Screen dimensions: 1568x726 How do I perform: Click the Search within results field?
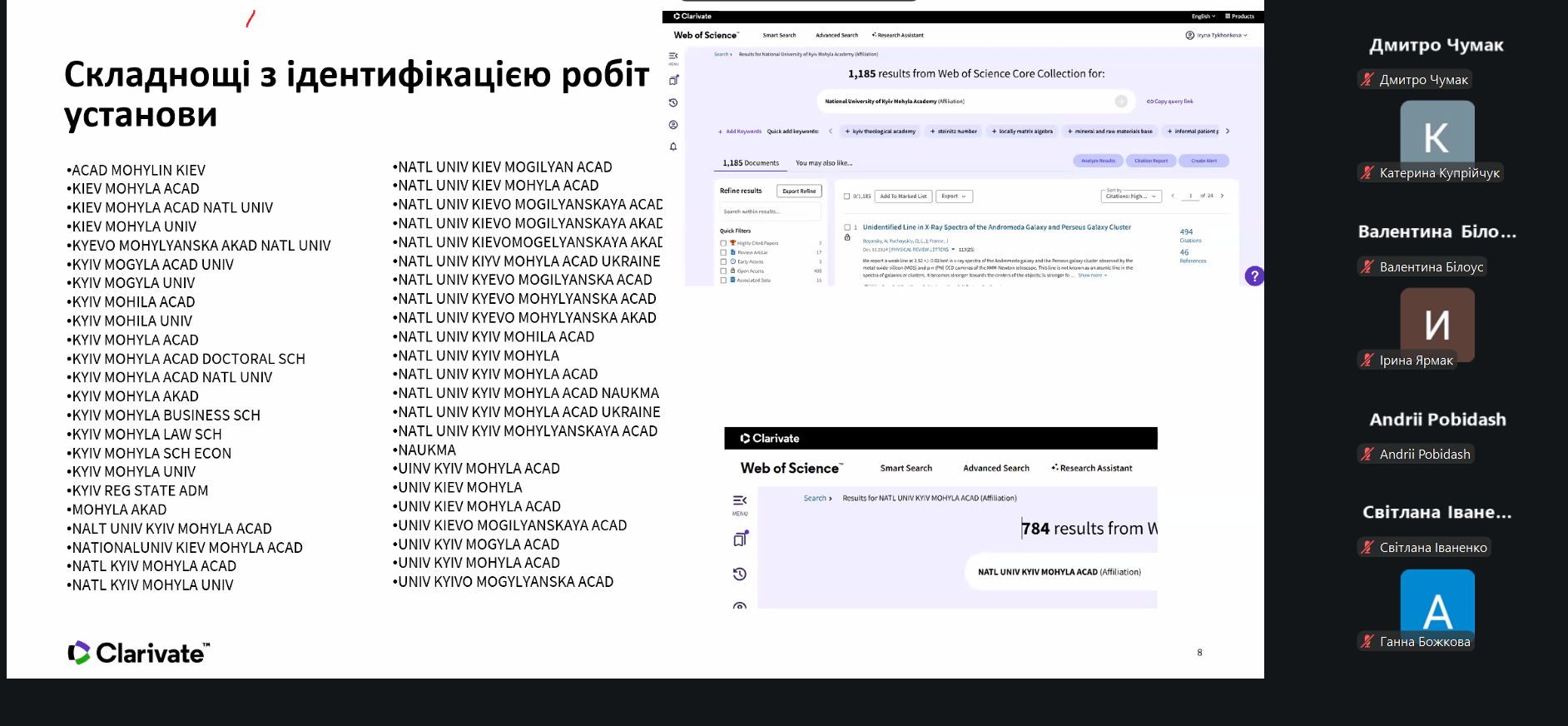tap(769, 211)
